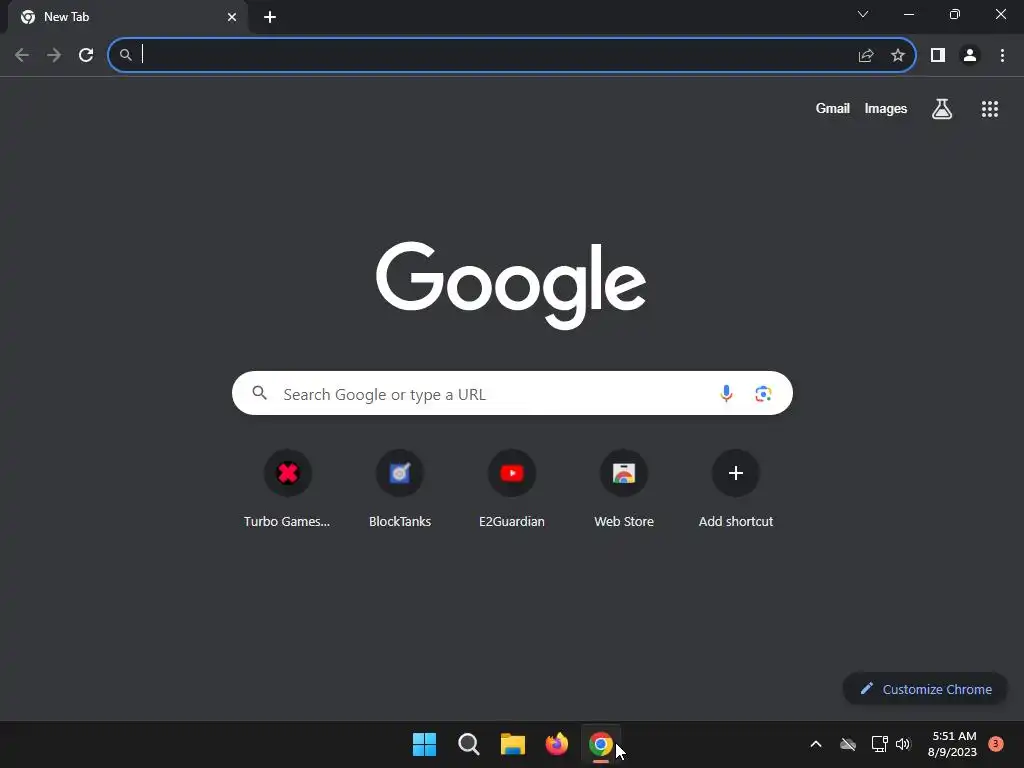Screen dimensions: 1024x768
Task: Open the E2Guardian shortcut
Action: [512, 488]
